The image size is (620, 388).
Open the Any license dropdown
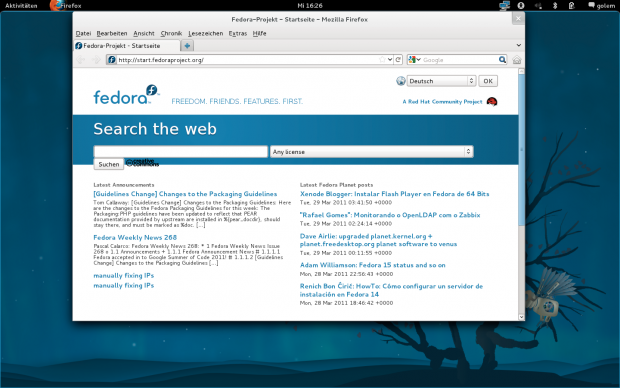click(372, 151)
